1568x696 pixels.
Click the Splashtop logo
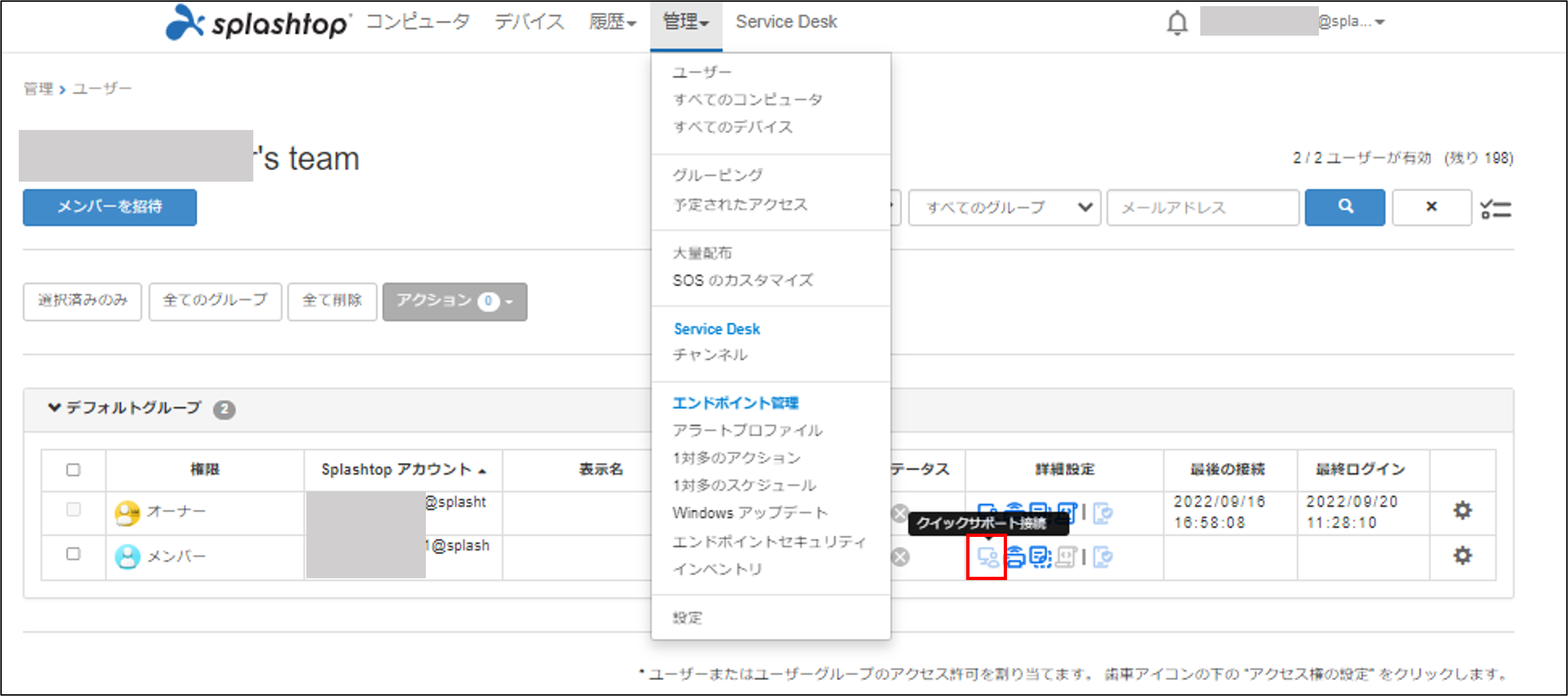coord(258,23)
